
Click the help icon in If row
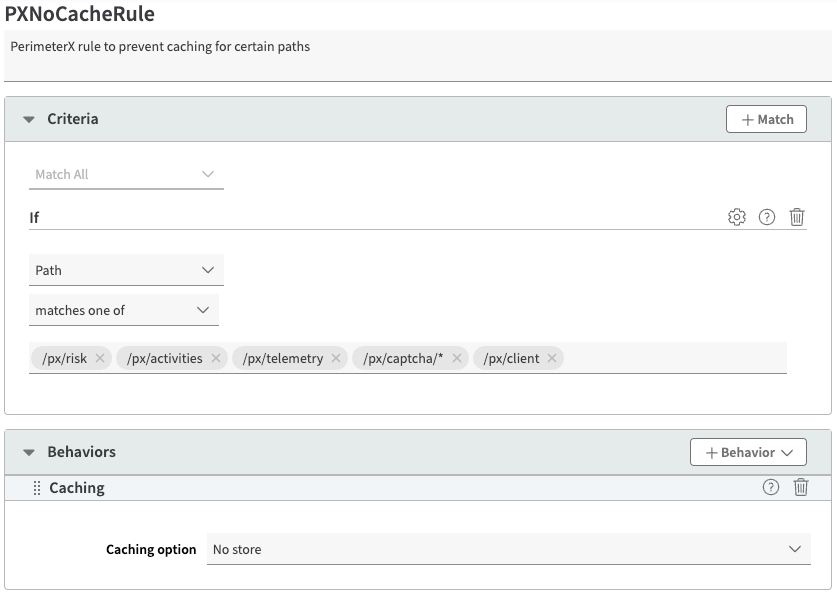pos(767,217)
